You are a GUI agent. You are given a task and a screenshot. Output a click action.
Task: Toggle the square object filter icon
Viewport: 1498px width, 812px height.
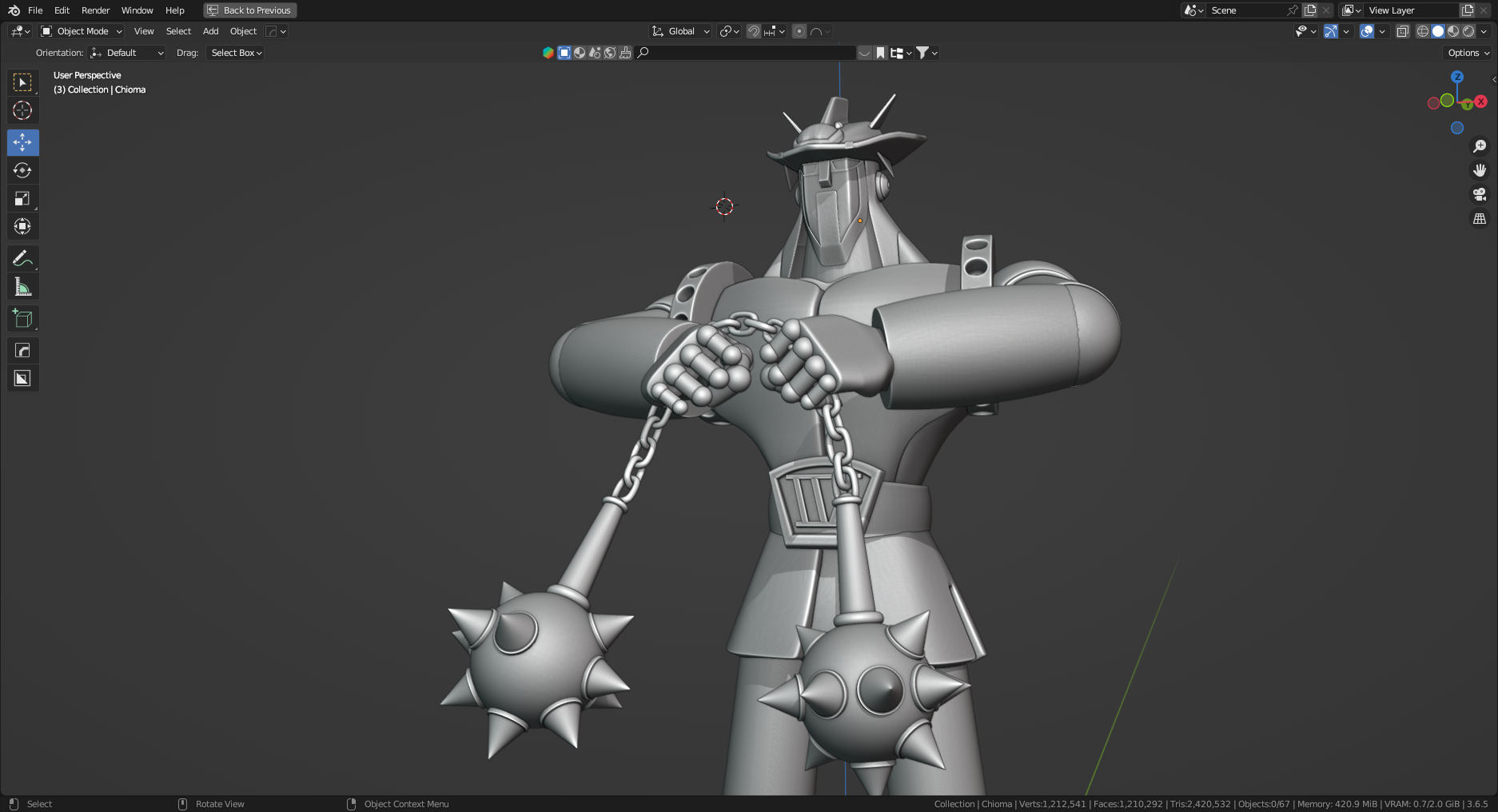point(564,53)
